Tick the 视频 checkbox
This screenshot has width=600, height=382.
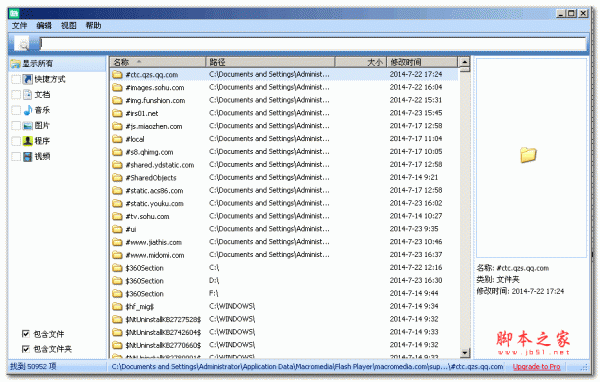(16, 156)
